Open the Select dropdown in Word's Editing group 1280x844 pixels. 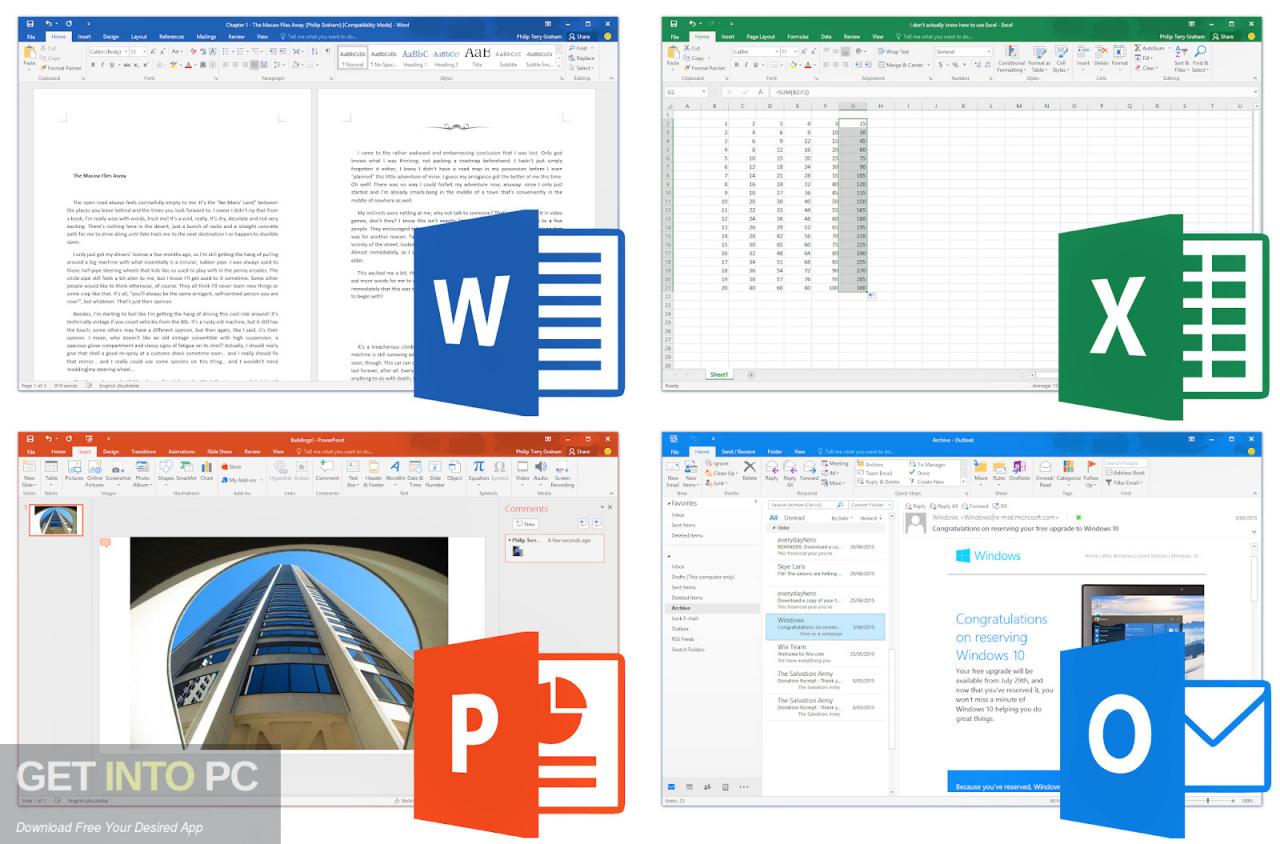582,68
